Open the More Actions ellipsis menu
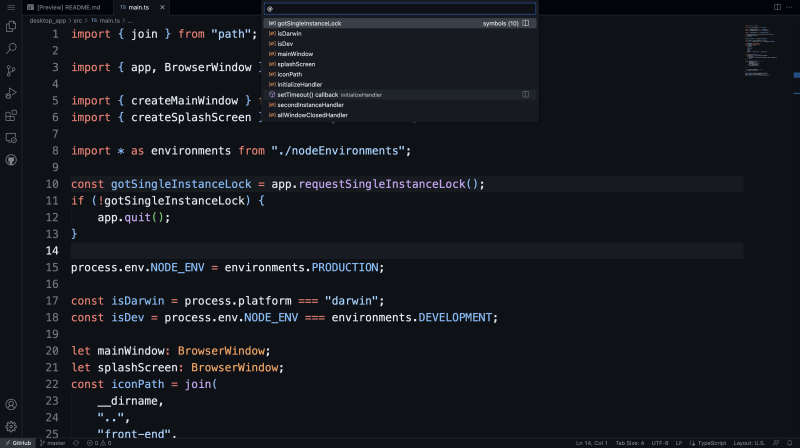 pos(791,7)
